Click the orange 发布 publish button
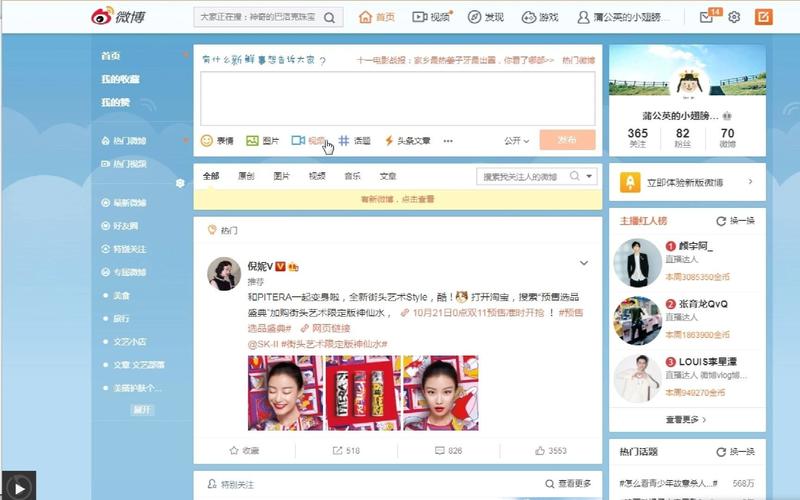This screenshot has width=800, height=500. [567, 140]
